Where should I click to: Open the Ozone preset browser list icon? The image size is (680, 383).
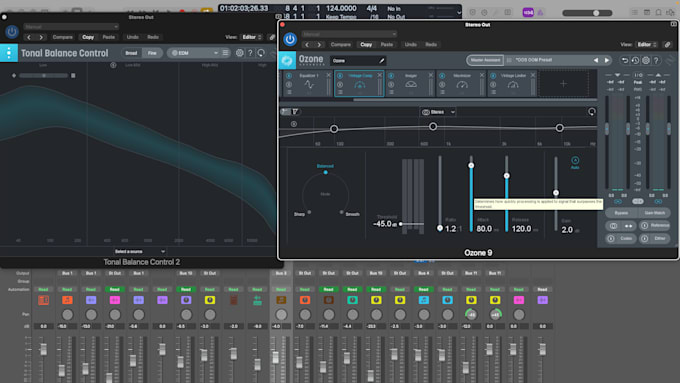509,60
